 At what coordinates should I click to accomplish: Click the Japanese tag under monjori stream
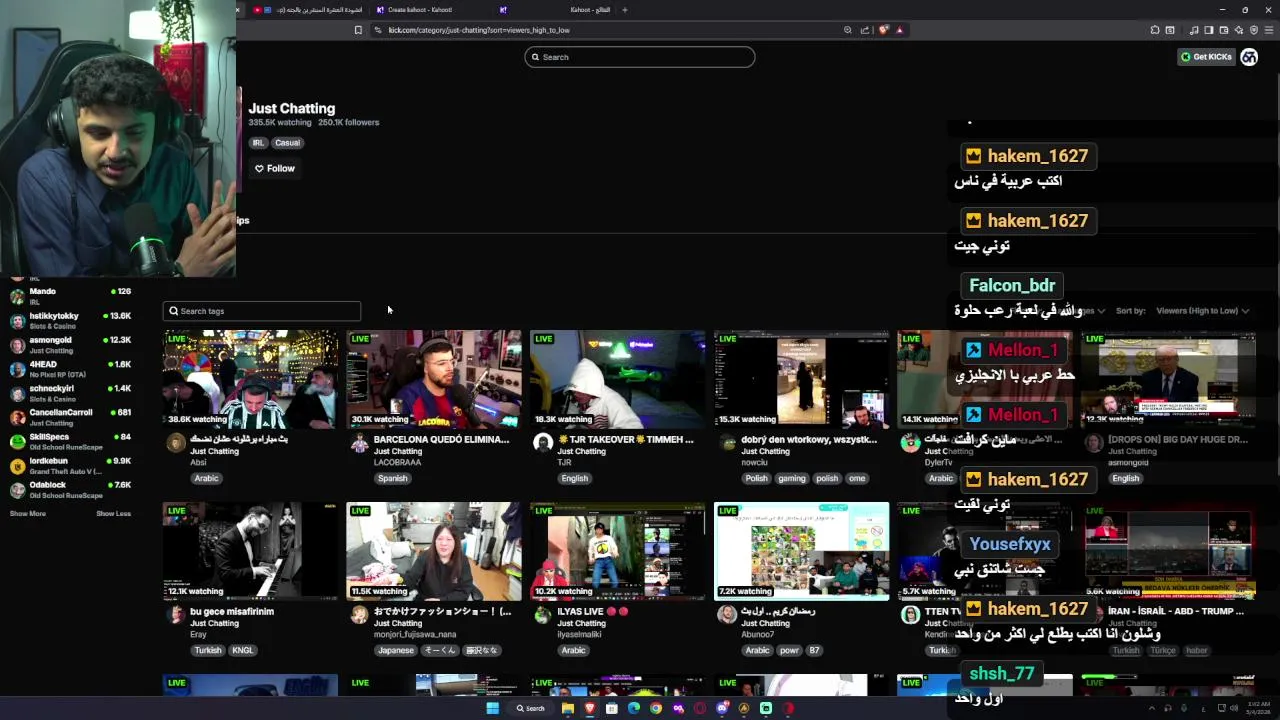click(395, 650)
